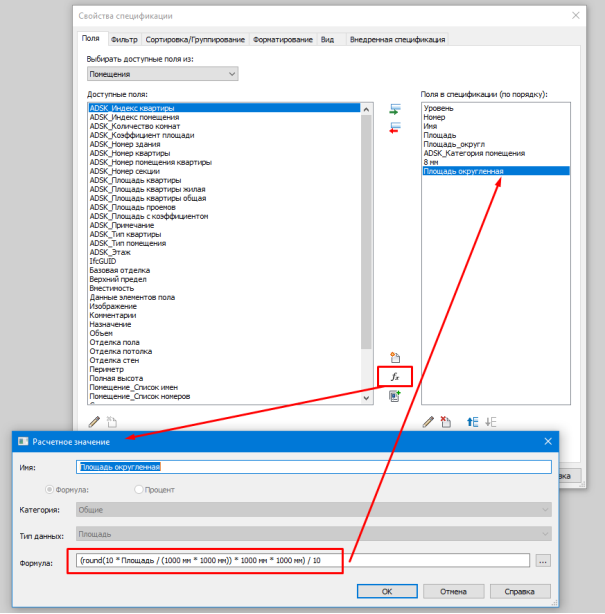Select Площадь_округл in specification fields
Screen dimensions: 605x614
(x=496, y=144)
